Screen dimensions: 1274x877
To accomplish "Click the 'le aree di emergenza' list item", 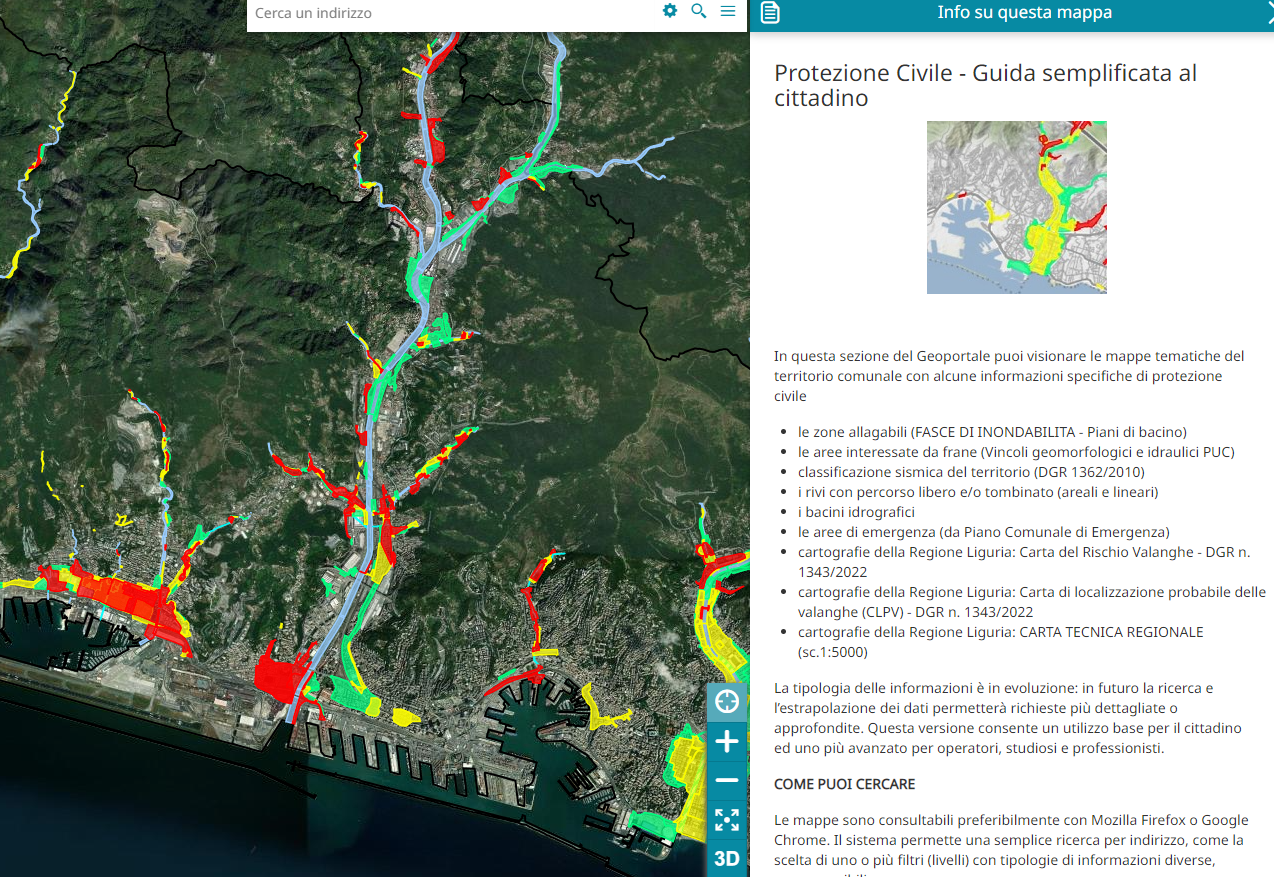I will tap(983, 532).
